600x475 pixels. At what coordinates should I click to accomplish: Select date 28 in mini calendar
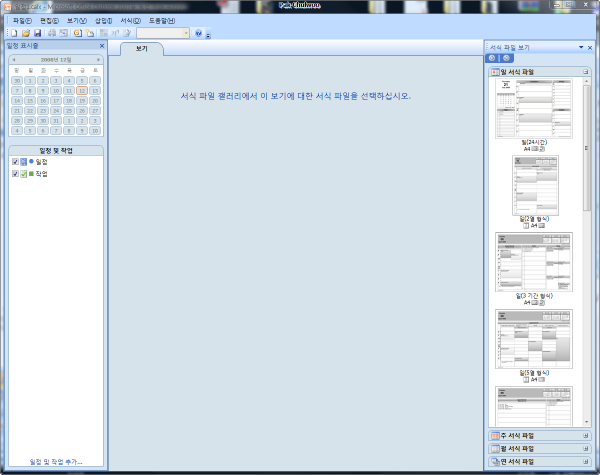[x=17, y=121]
